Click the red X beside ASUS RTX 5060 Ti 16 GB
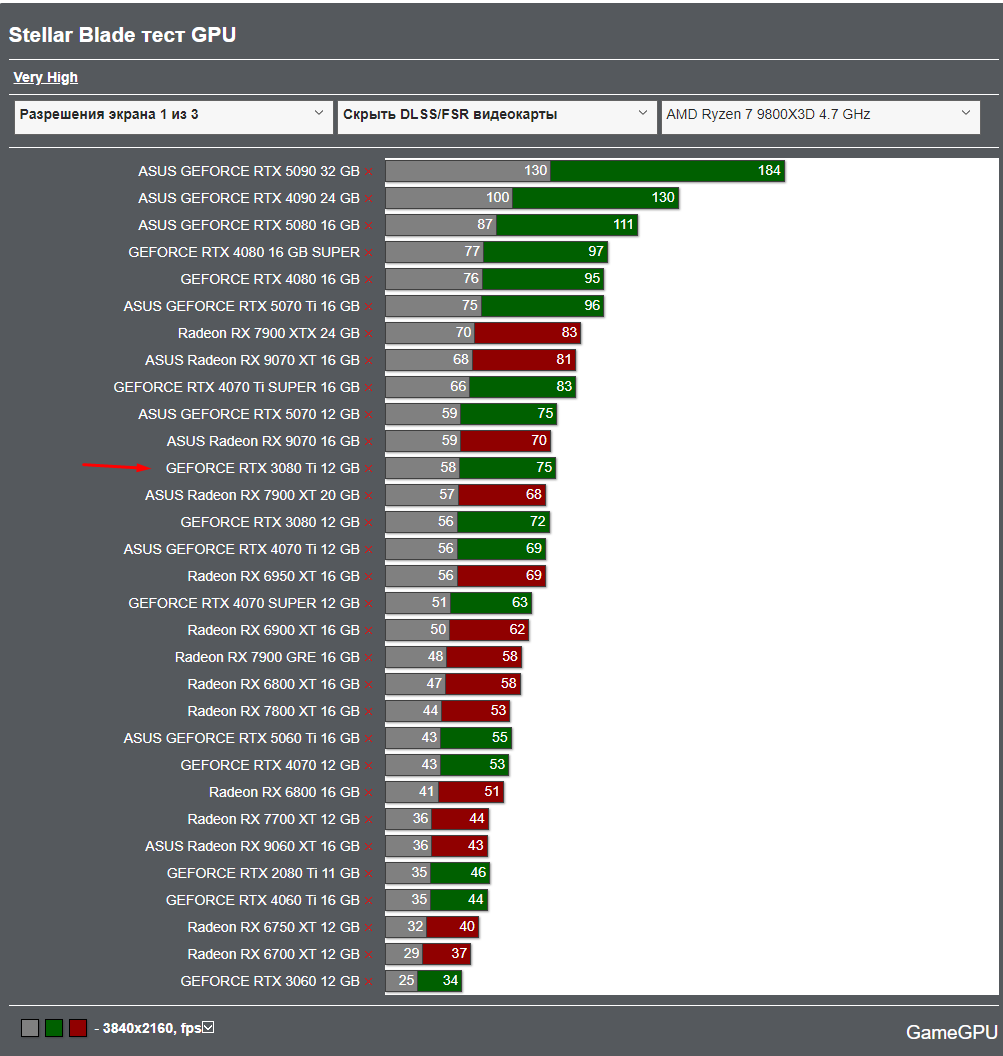The height and width of the screenshot is (1056, 1003). pyautogui.click(x=369, y=739)
